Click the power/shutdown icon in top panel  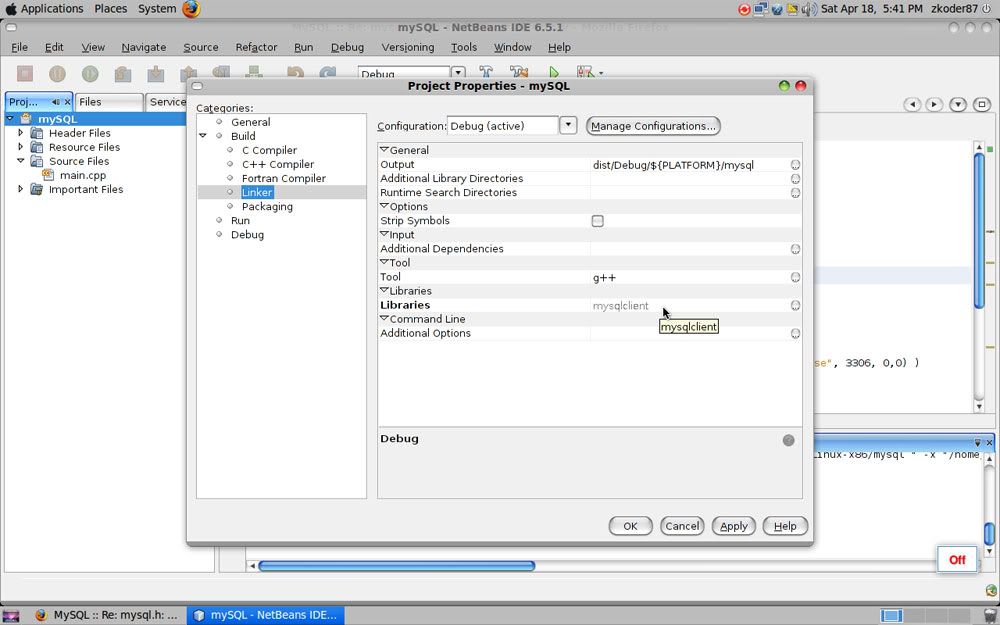coord(987,9)
